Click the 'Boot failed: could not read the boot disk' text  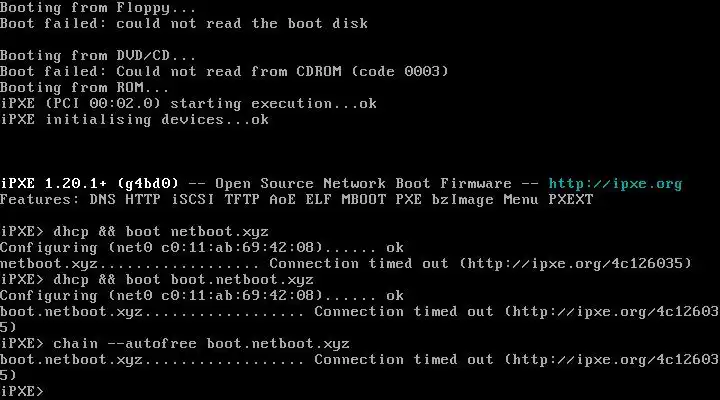coord(184,23)
